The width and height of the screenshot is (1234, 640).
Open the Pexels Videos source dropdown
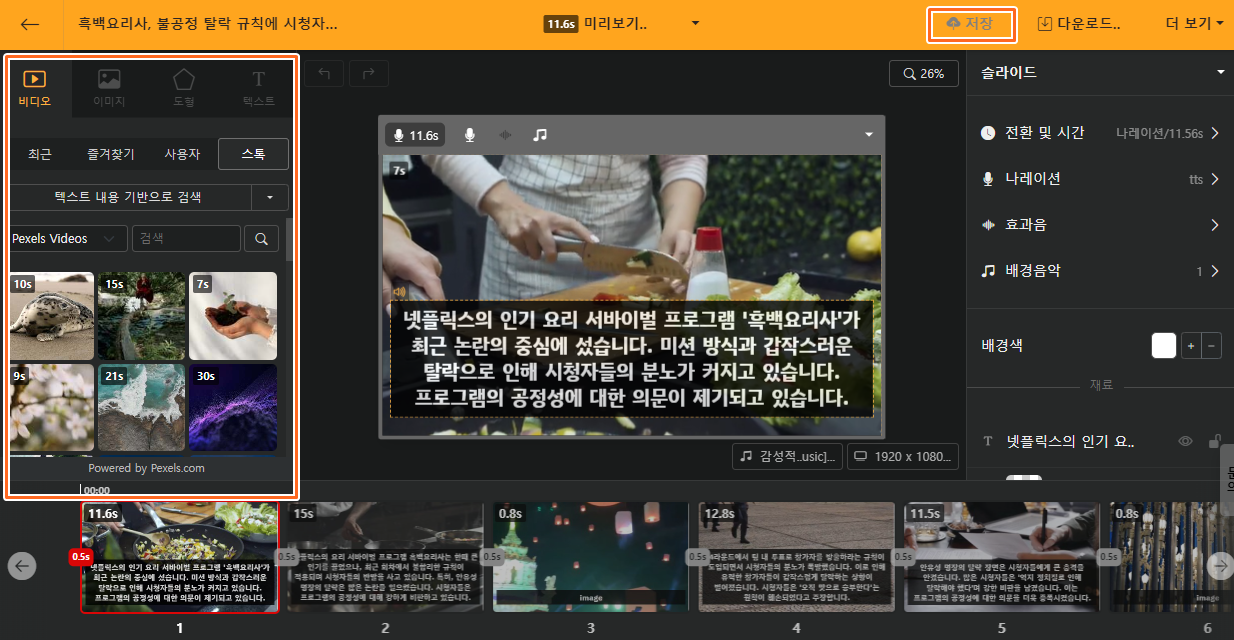click(68, 238)
